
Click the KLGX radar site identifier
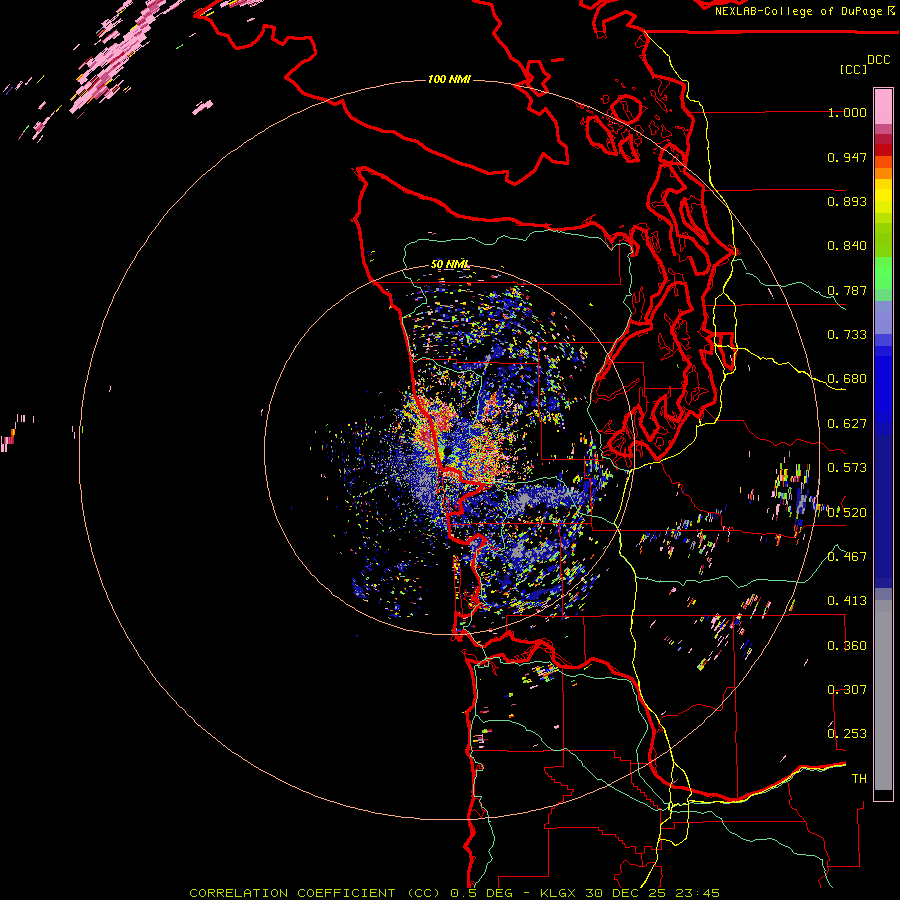pyautogui.click(x=559, y=893)
